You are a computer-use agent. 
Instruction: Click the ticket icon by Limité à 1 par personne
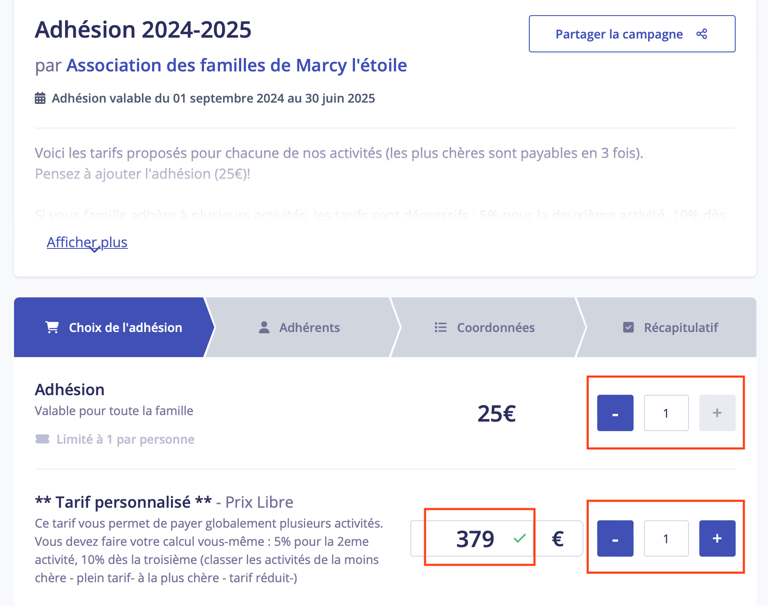click(42, 439)
